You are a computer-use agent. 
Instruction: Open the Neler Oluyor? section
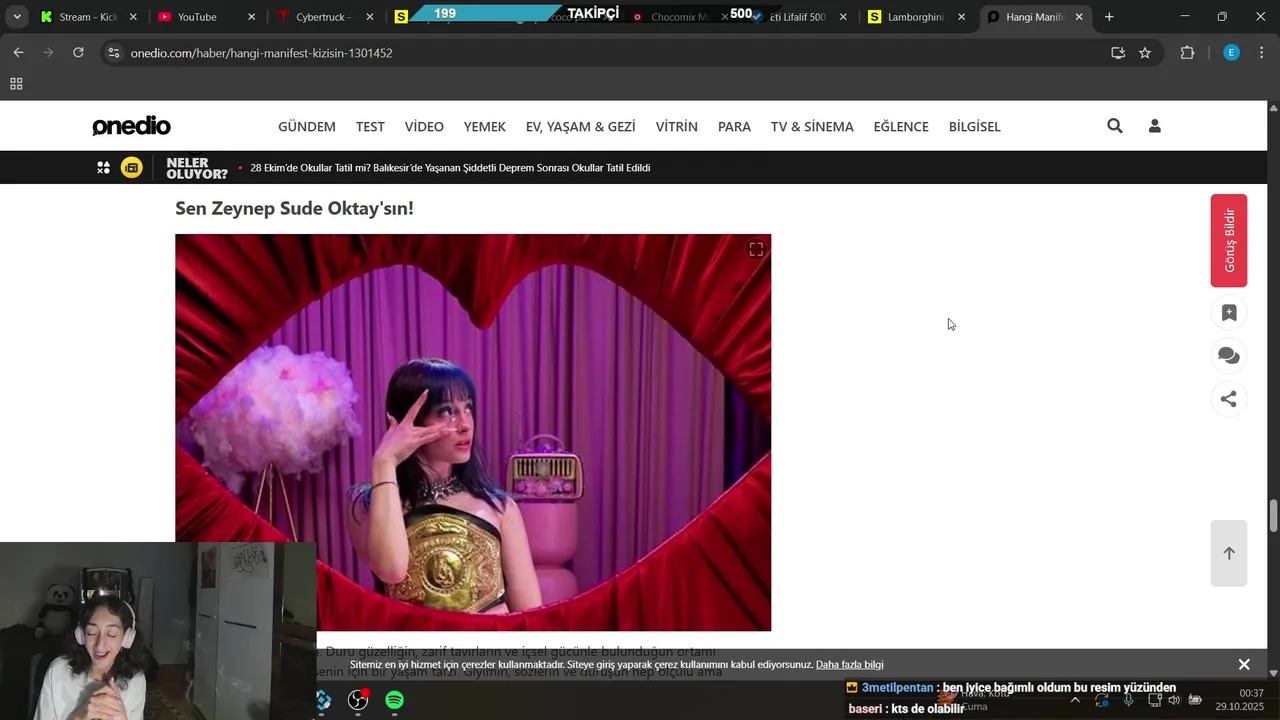tap(196, 168)
